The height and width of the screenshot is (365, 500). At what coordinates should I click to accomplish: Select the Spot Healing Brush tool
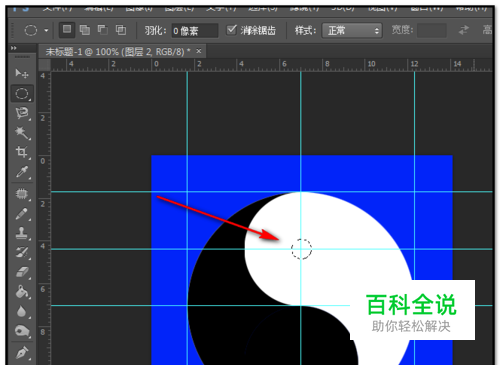(x=22, y=194)
